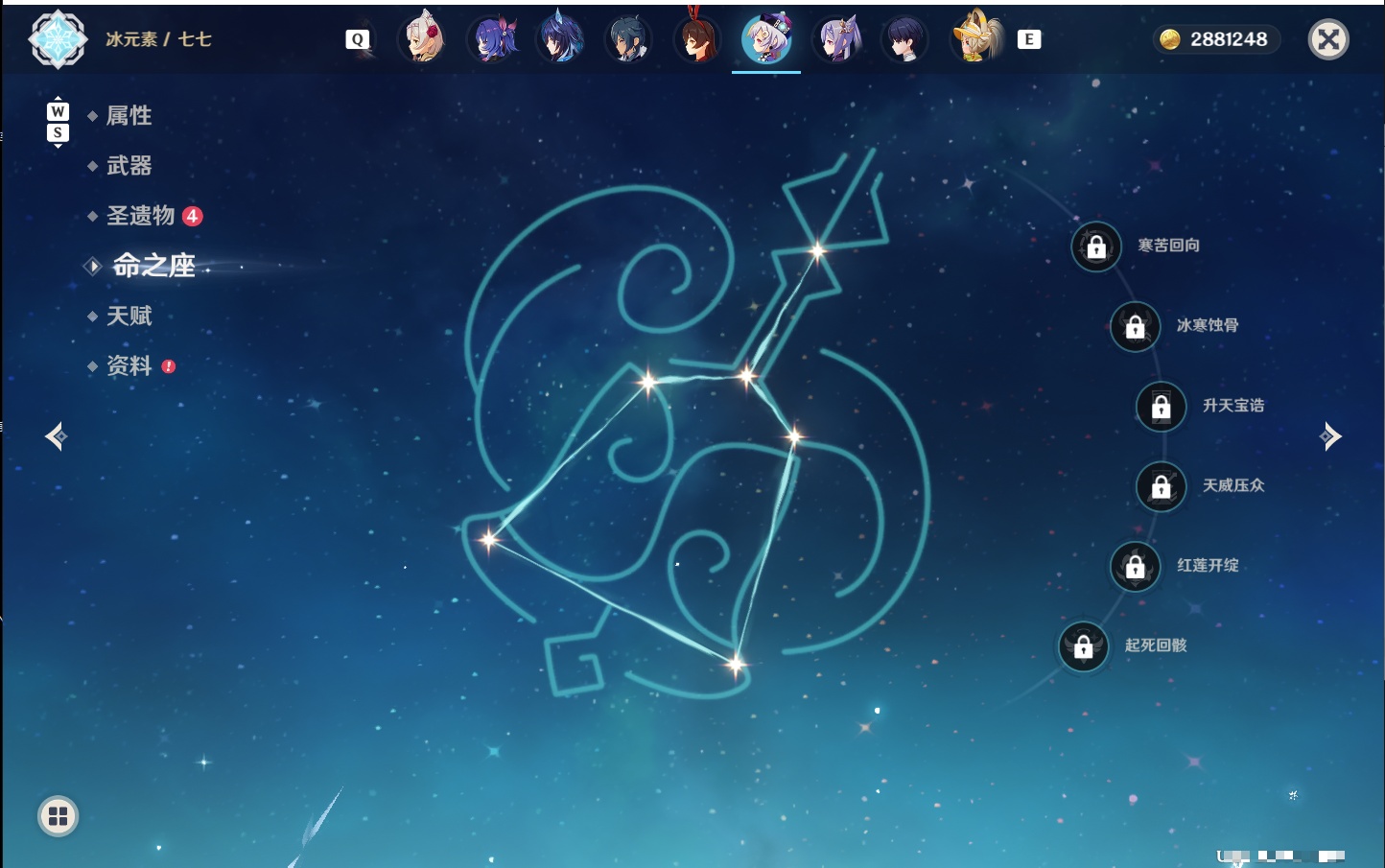1385x868 pixels.
Task: Select the locked 冰寒蚀骨 constellation icon
Action: pos(1135,326)
